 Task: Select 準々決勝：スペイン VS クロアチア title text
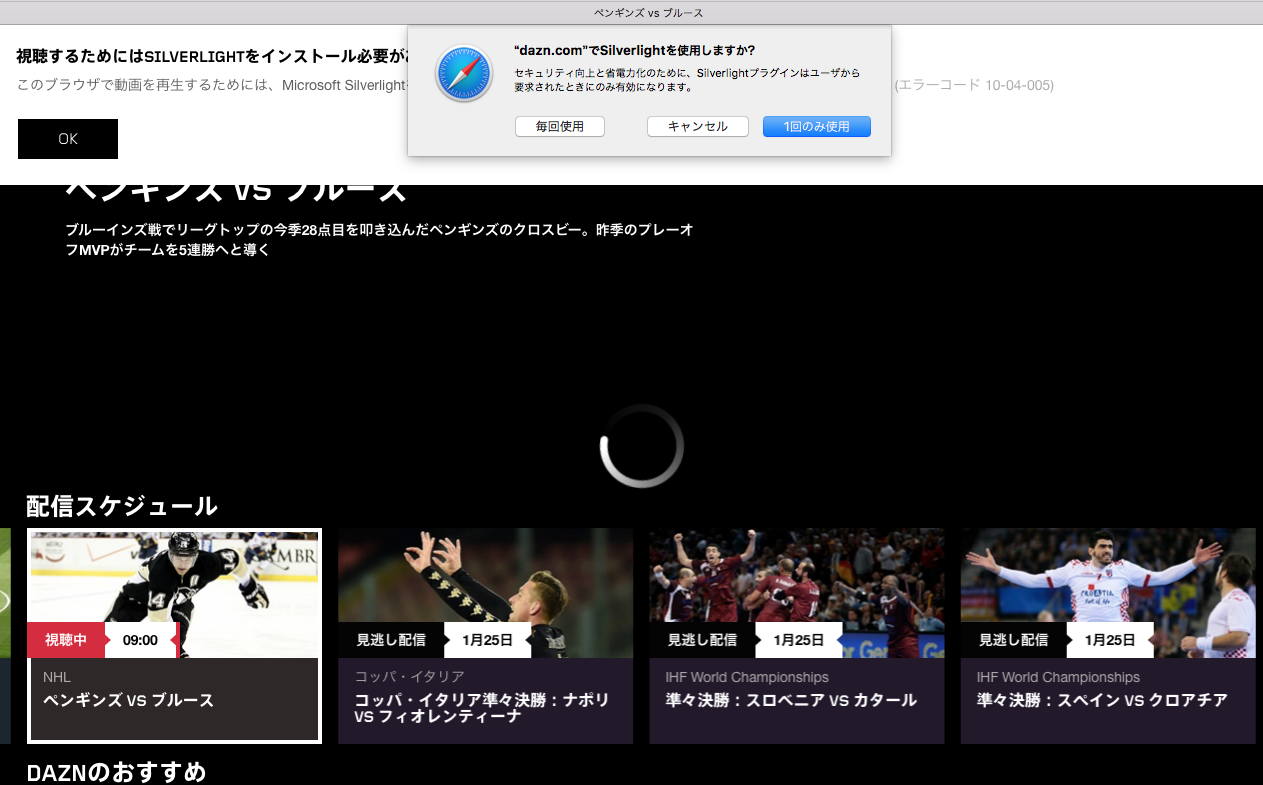pos(1102,700)
